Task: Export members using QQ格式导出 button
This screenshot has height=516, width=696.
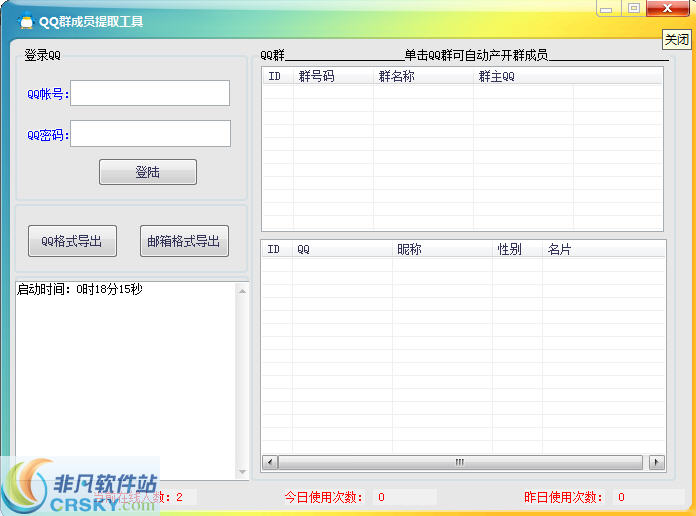Action: pos(72,241)
